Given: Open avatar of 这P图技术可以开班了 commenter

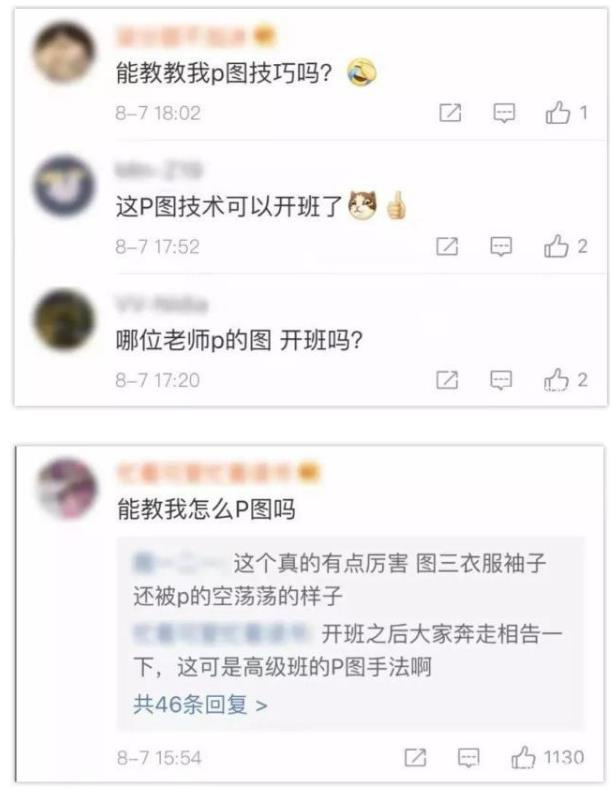Looking at the screenshot, I should coord(64,186).
